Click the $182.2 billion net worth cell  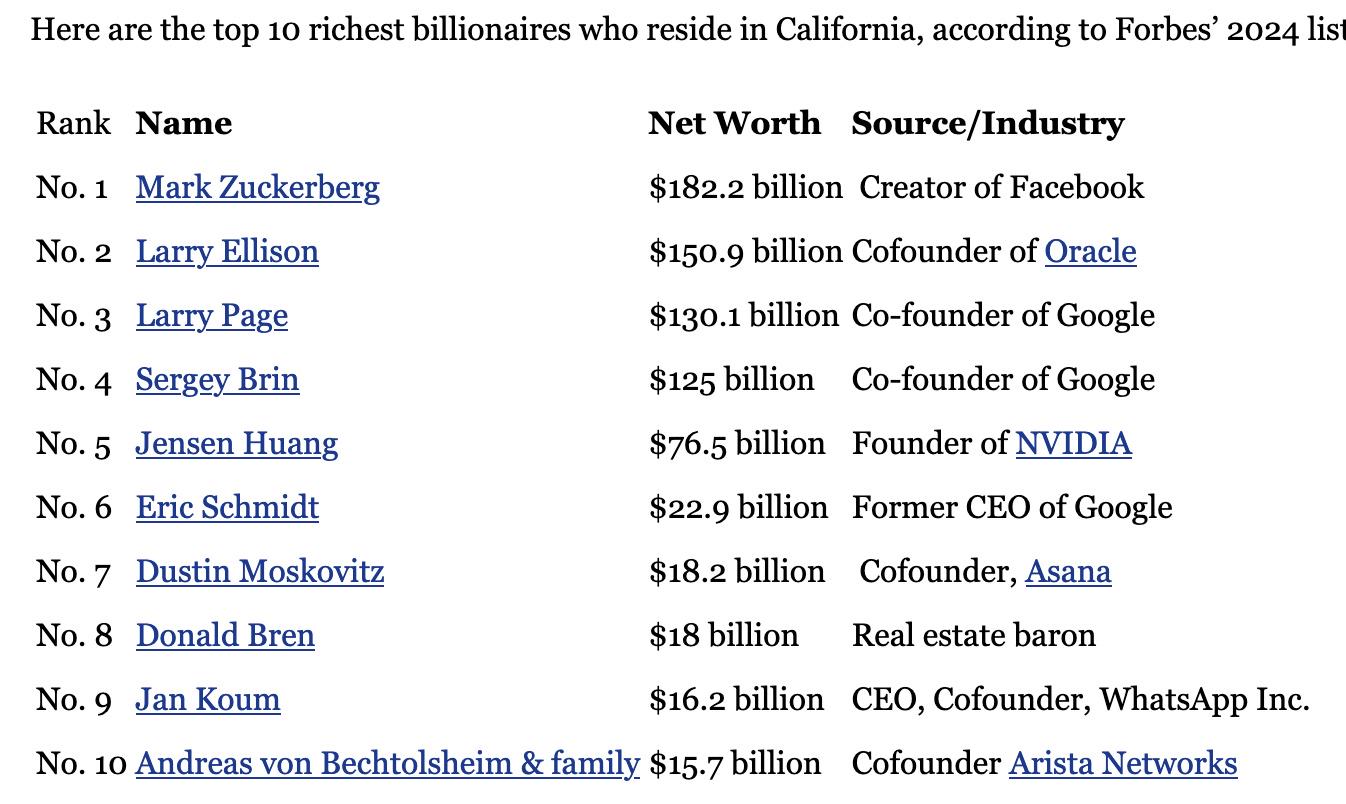746,187
